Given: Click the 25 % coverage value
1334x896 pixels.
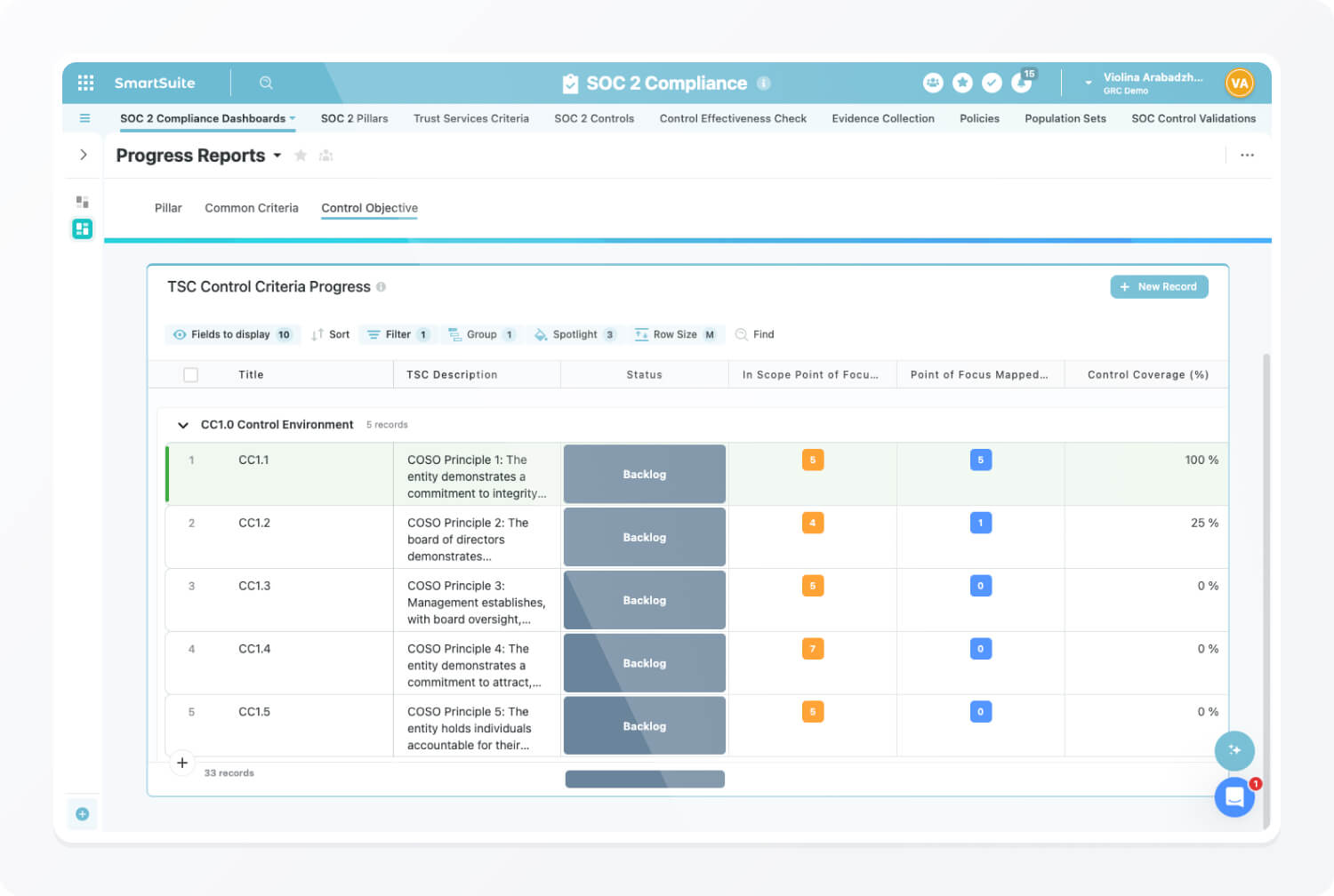Looking at the screenshot, I should [x=1204, y=523].
